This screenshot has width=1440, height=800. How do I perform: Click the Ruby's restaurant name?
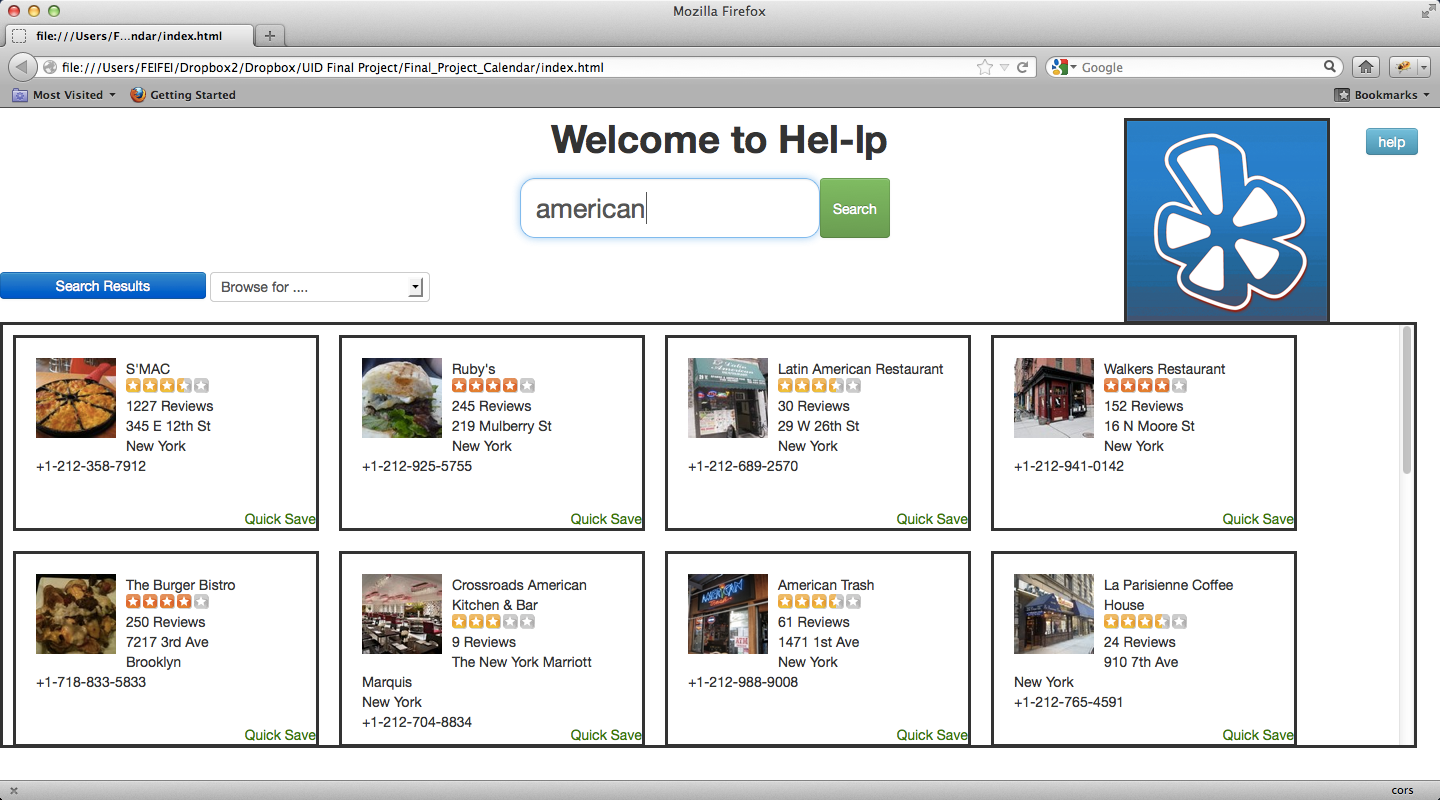point(474,369)
